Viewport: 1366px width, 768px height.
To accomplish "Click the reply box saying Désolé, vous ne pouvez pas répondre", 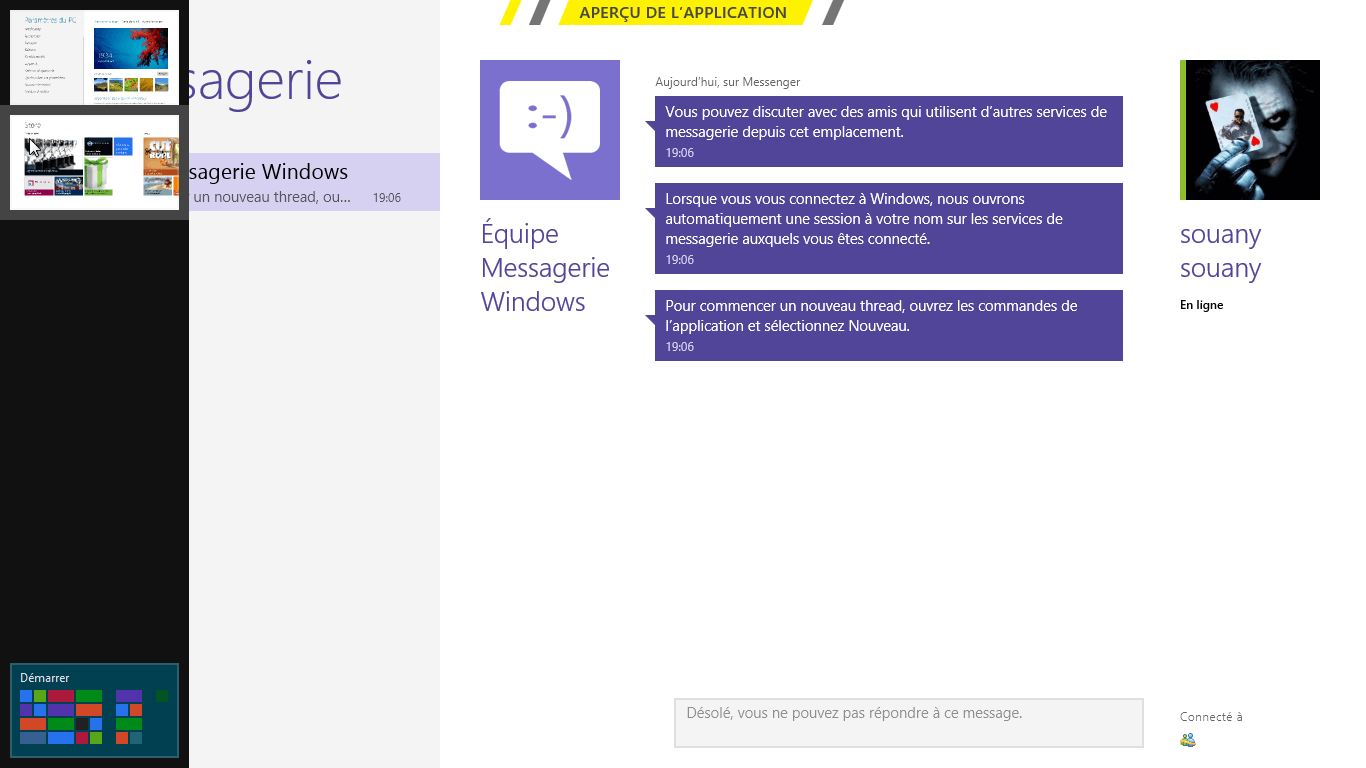I will (x=909, y=723).
